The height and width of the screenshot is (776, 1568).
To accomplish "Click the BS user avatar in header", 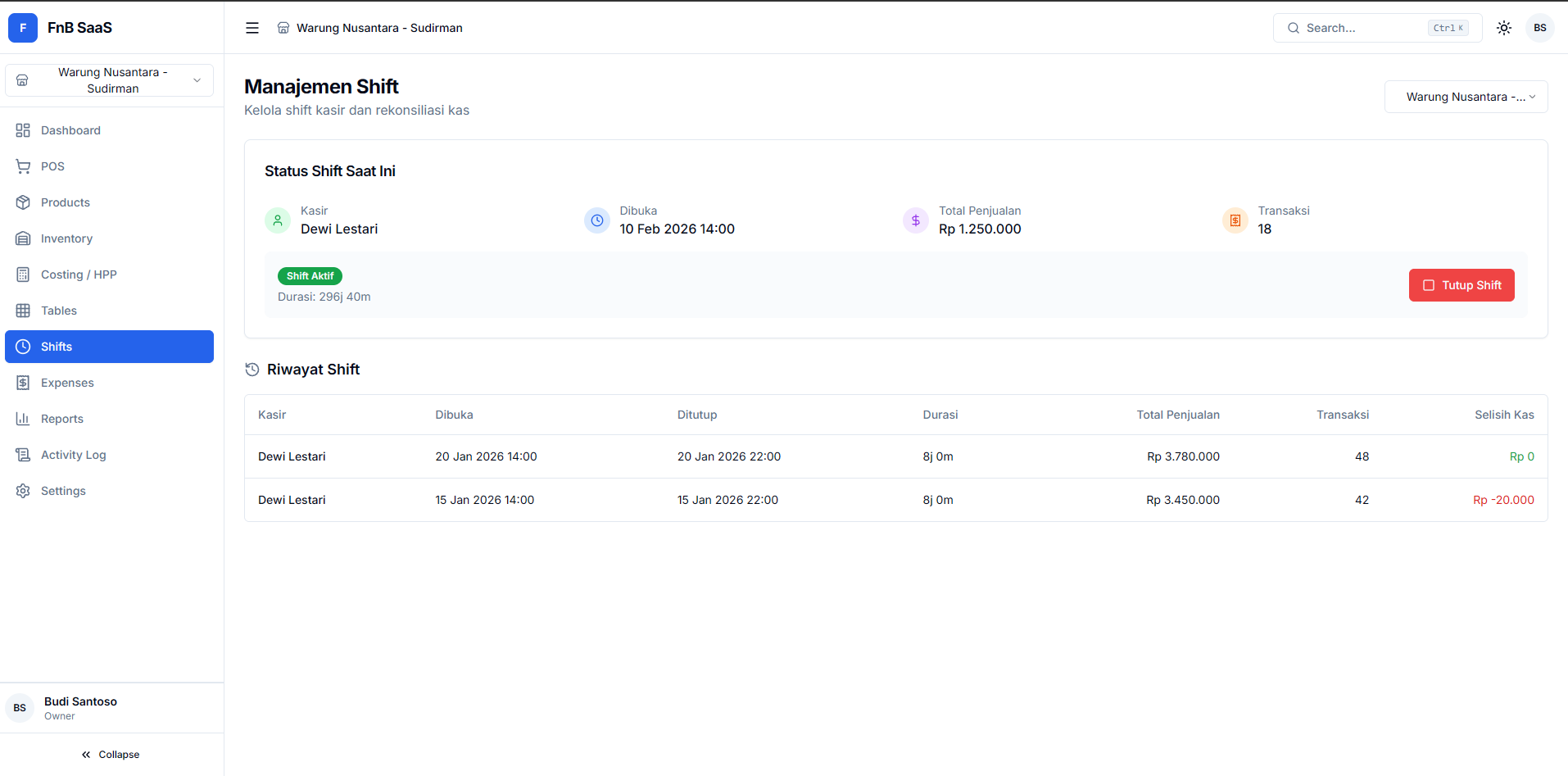I will pos(1539,28).
